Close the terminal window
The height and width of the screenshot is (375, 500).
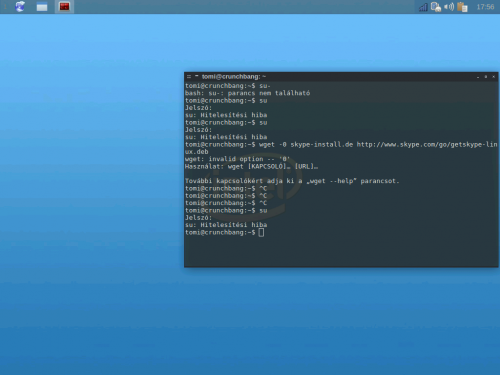click(x=494, y=77)
